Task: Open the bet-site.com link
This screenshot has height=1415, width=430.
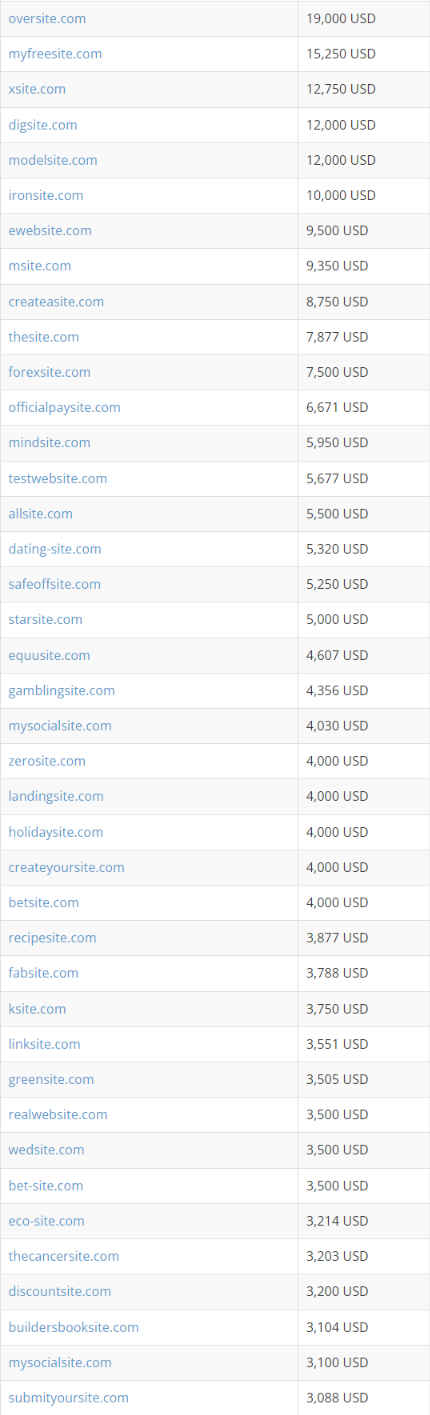Action: (46, 1185)
